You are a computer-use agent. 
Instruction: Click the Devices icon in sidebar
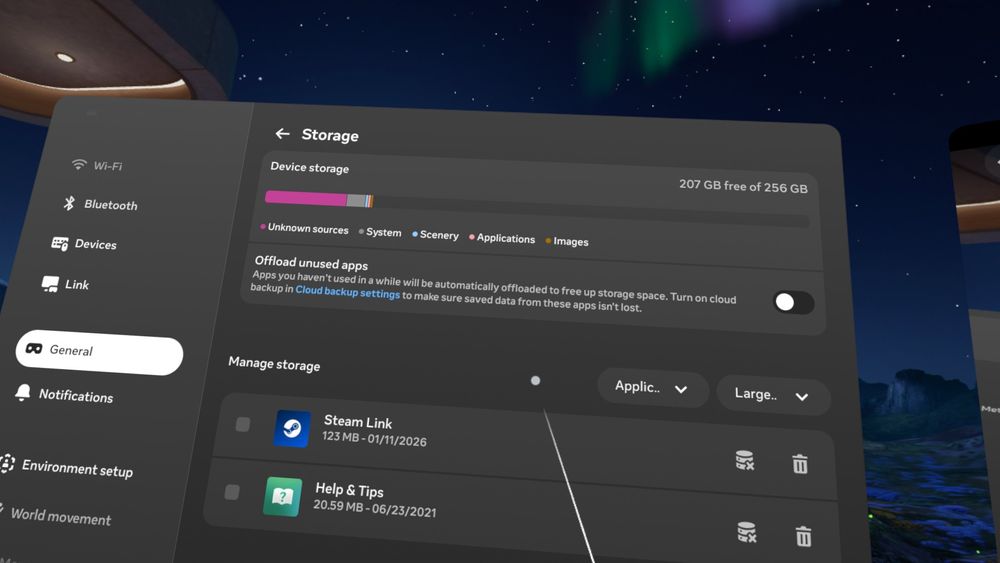pos(60,243)
